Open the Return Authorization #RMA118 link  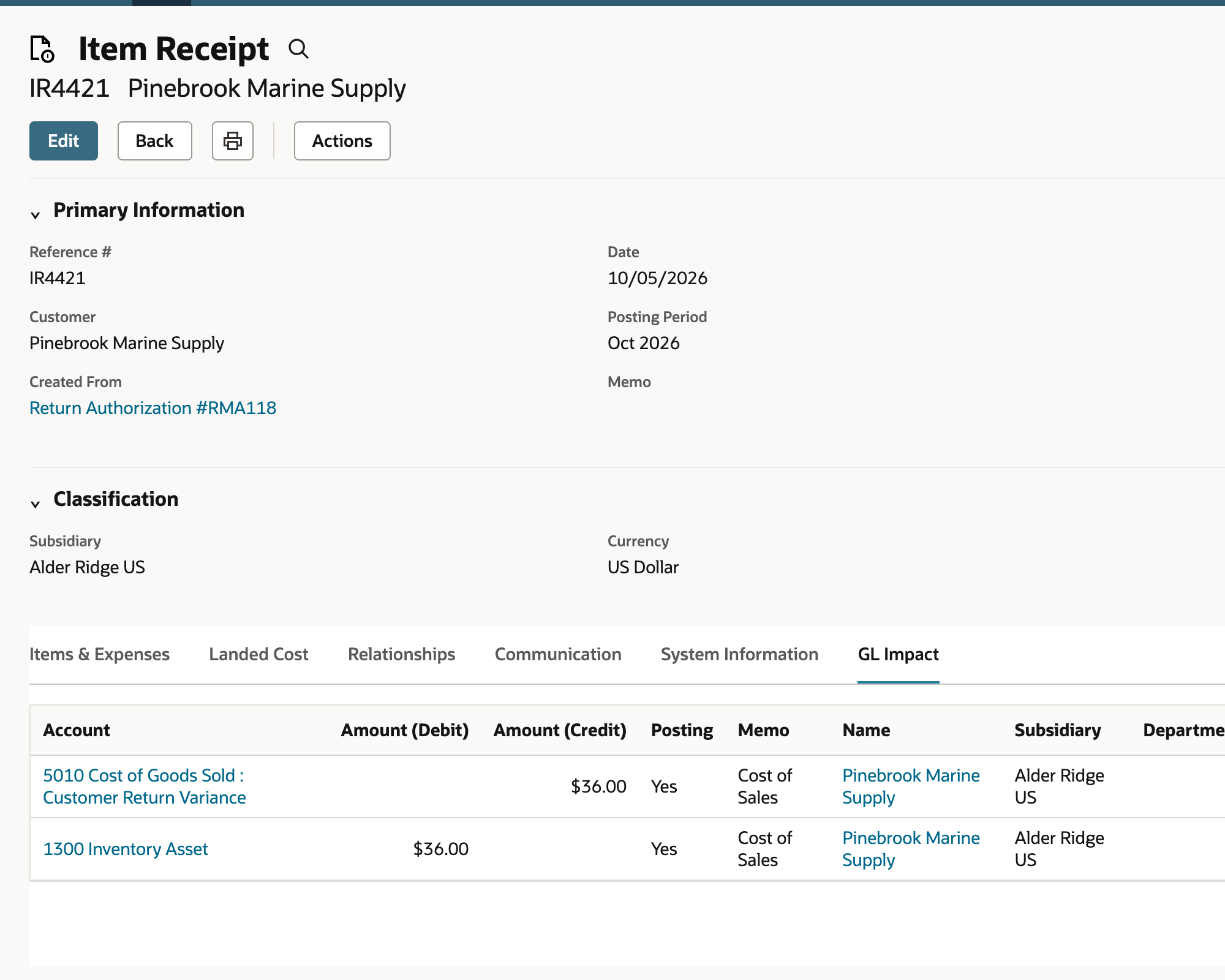(x=153, y=408)
